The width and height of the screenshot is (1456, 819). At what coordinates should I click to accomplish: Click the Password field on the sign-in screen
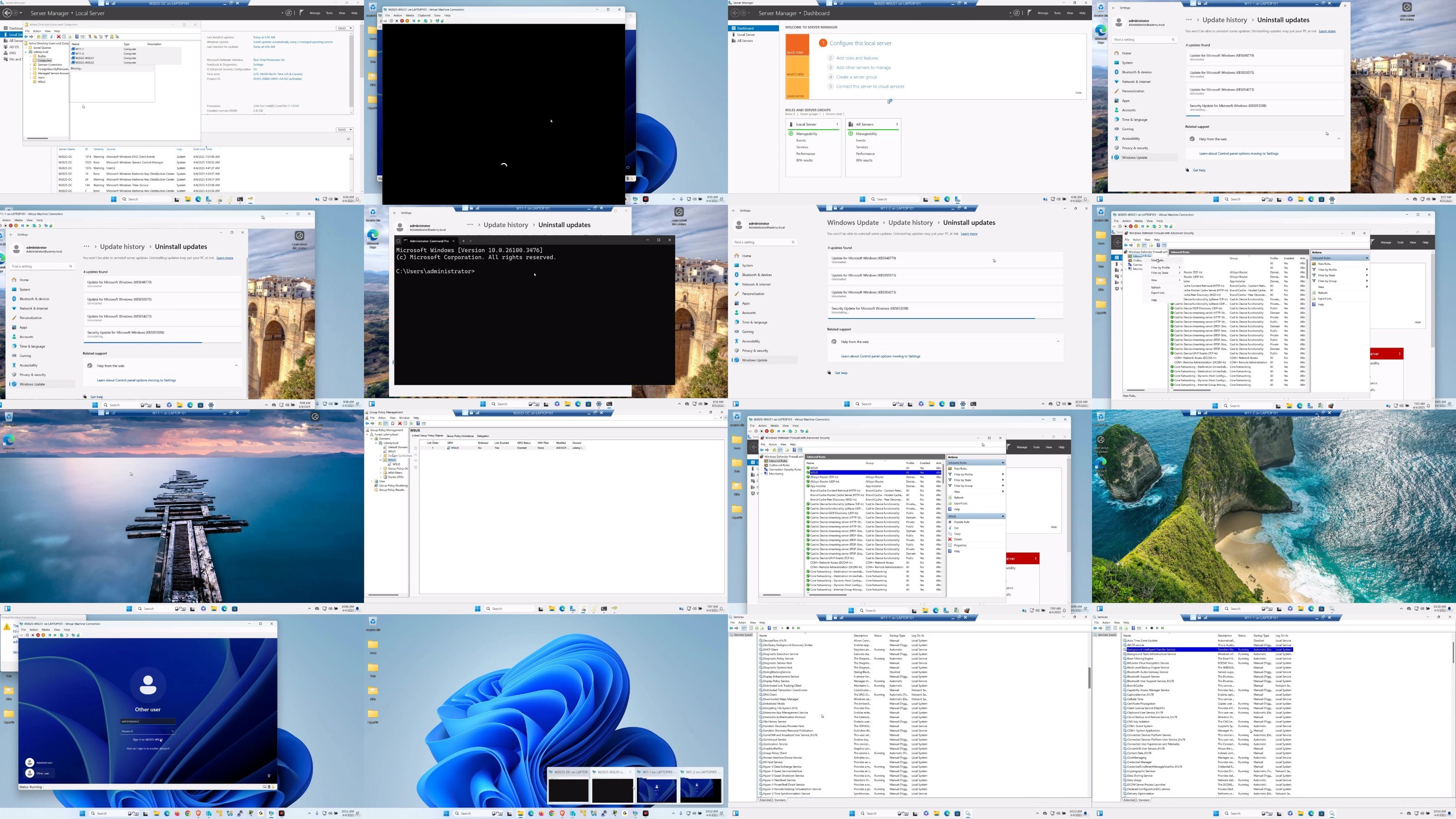(147, 731)
